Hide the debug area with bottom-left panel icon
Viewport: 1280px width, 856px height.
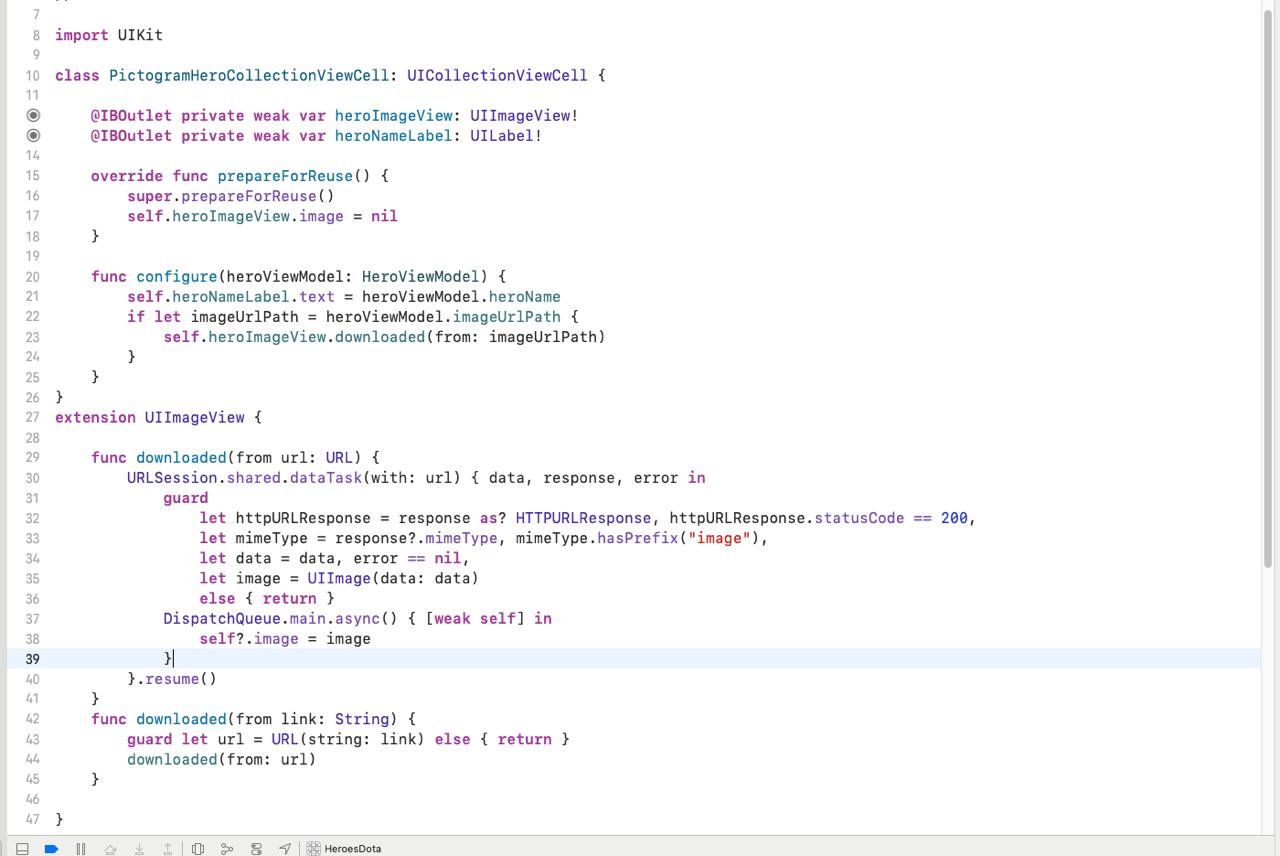click(x=22, y=849)
